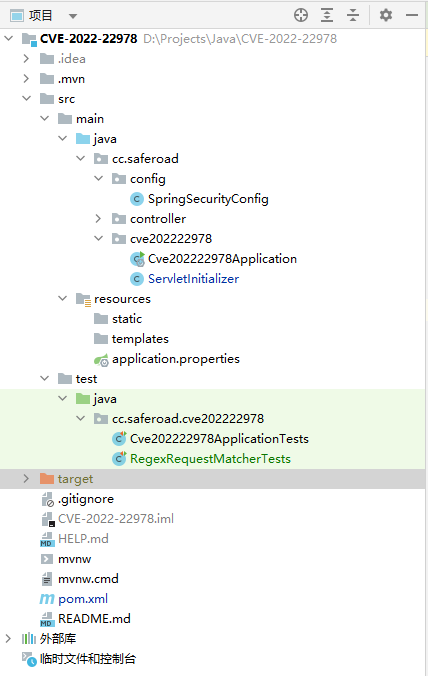Expand the controller package
The width and height of the screenshot is (428, 676).
click(98, 219)
